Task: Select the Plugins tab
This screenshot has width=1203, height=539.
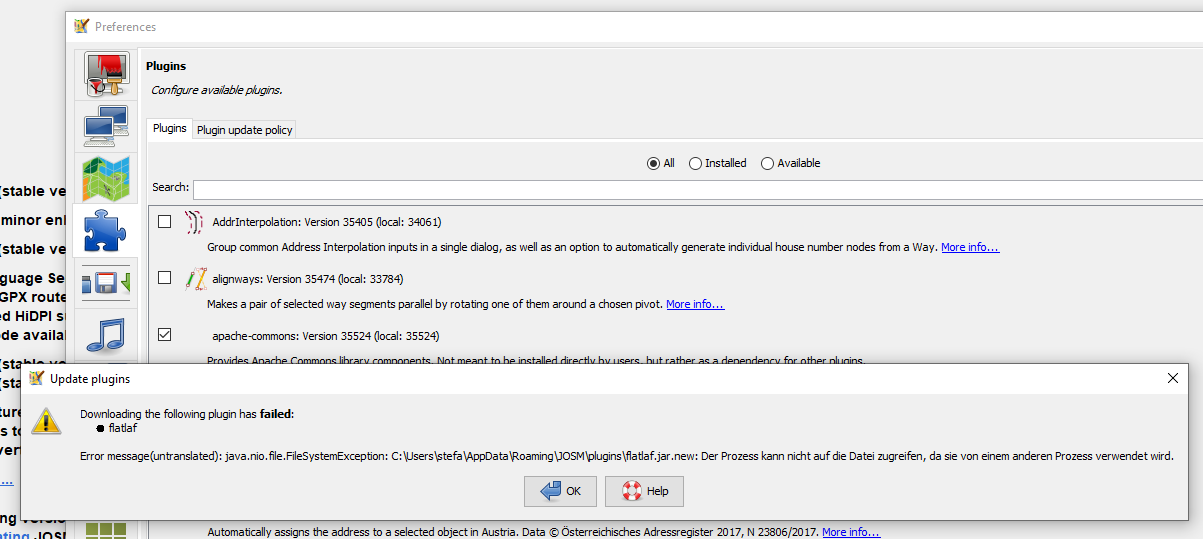Action: 170,129
